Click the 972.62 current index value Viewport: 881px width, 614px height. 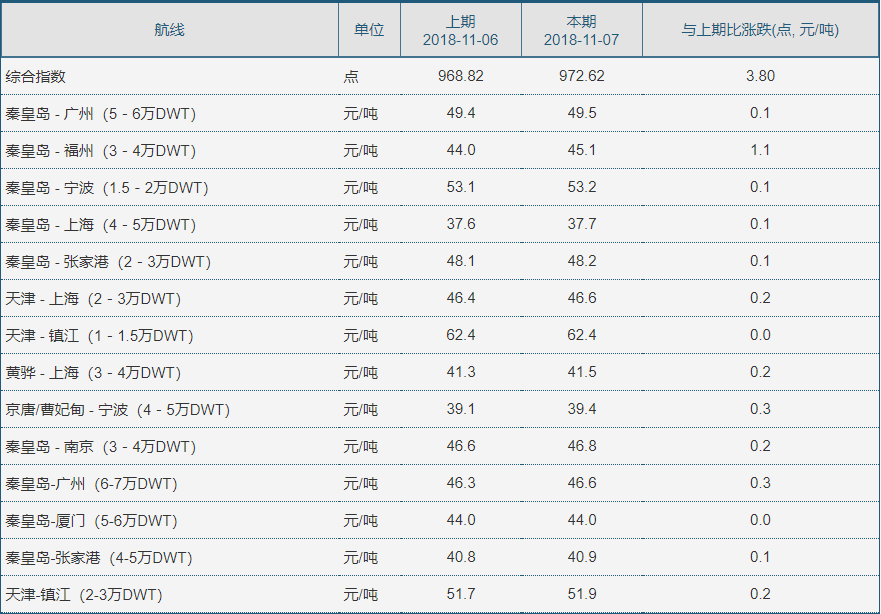click(x=582, y=76)
